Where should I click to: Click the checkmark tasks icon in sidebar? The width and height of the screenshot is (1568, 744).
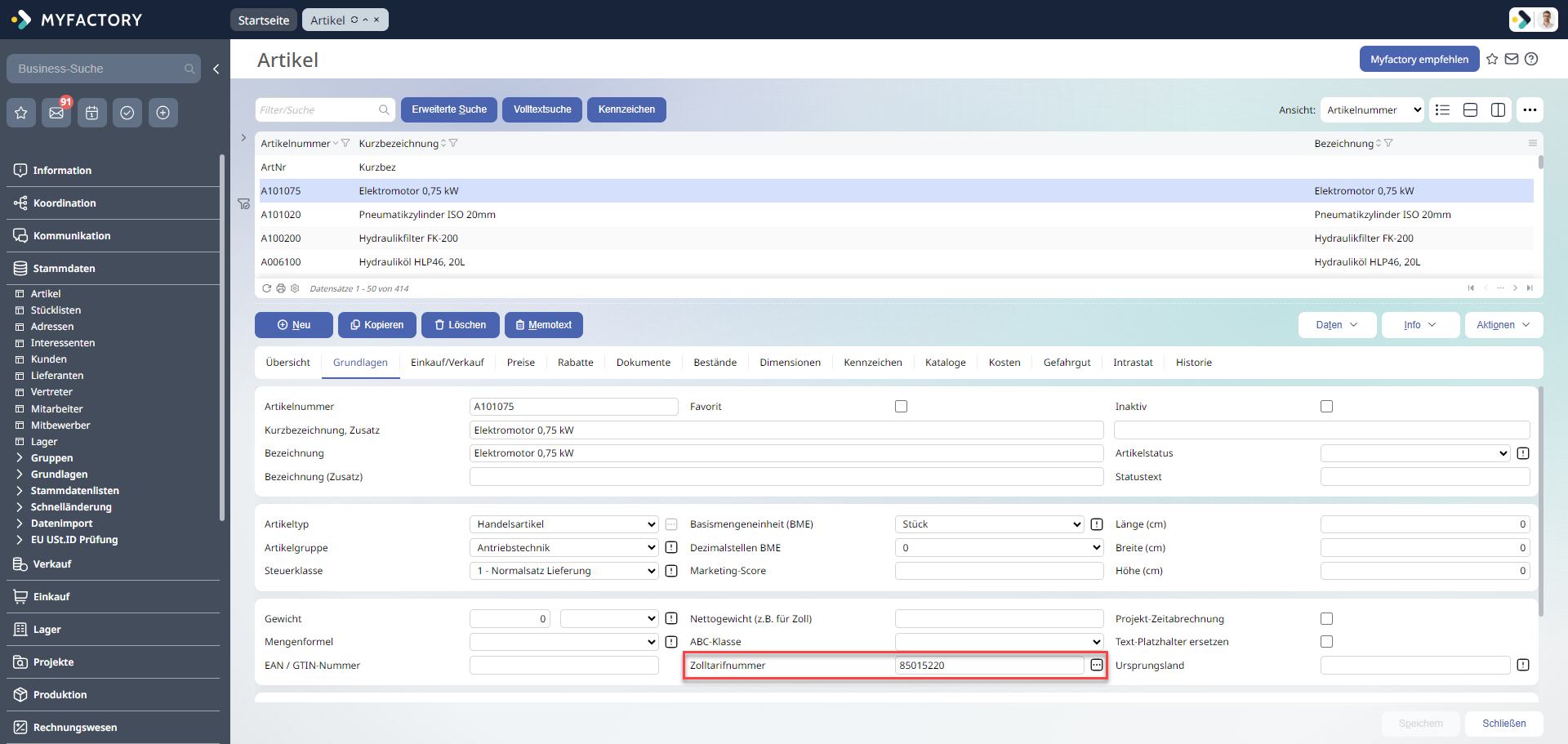pos(127,113)
